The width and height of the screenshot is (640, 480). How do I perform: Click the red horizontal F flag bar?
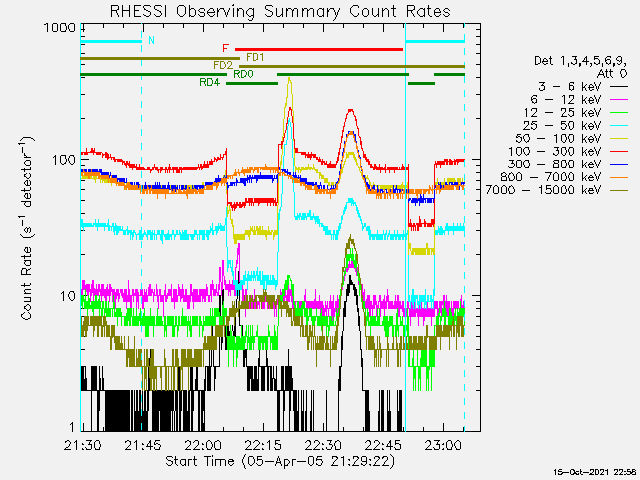[x=319, y=49]
